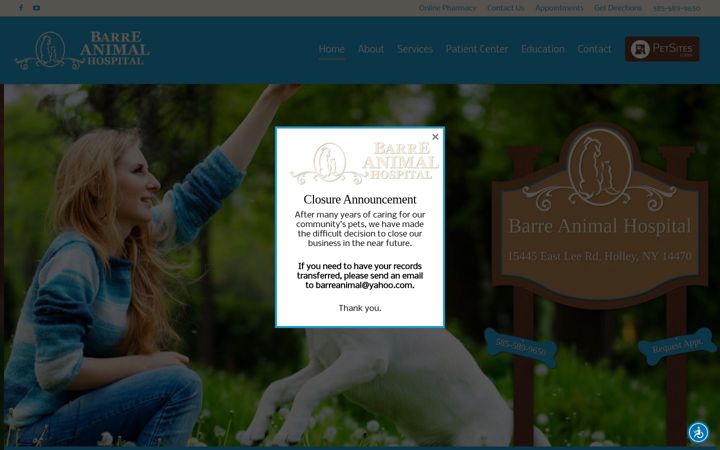Click the Thank you text in popup
Viewport: 720px width, 450px height.
[360, 308]
